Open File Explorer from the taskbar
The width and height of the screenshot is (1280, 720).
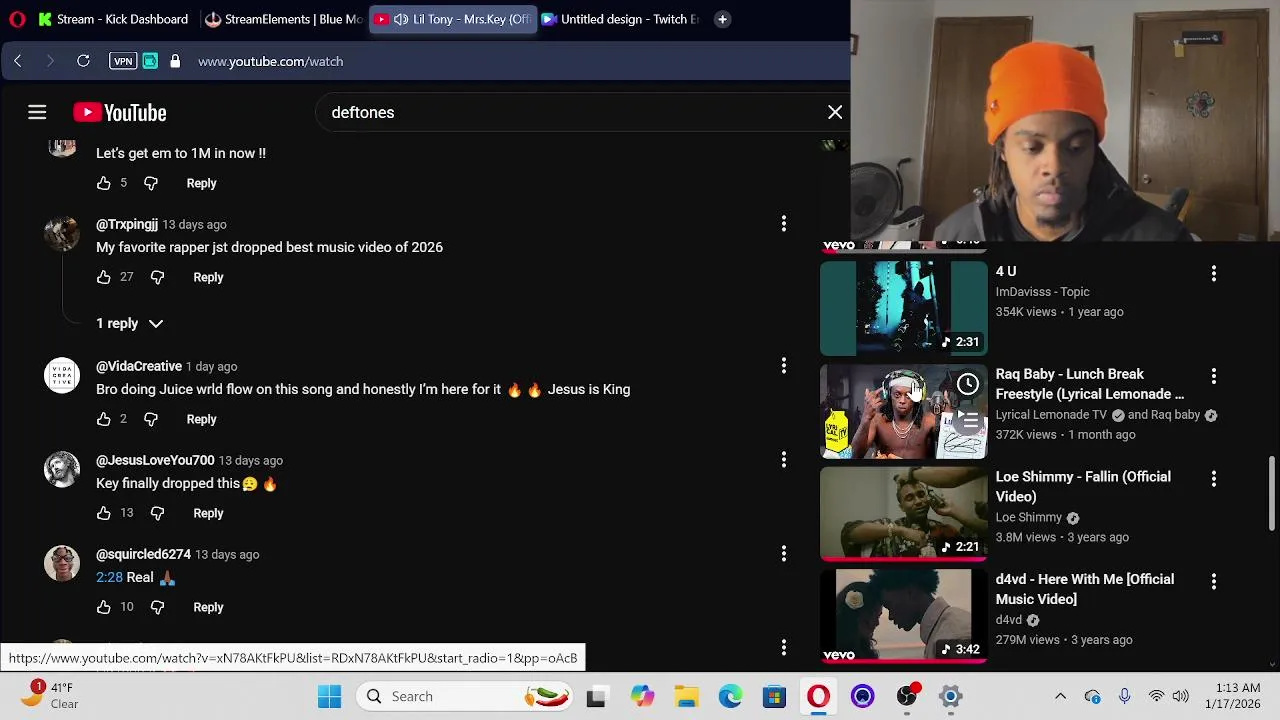pos(686,696)
